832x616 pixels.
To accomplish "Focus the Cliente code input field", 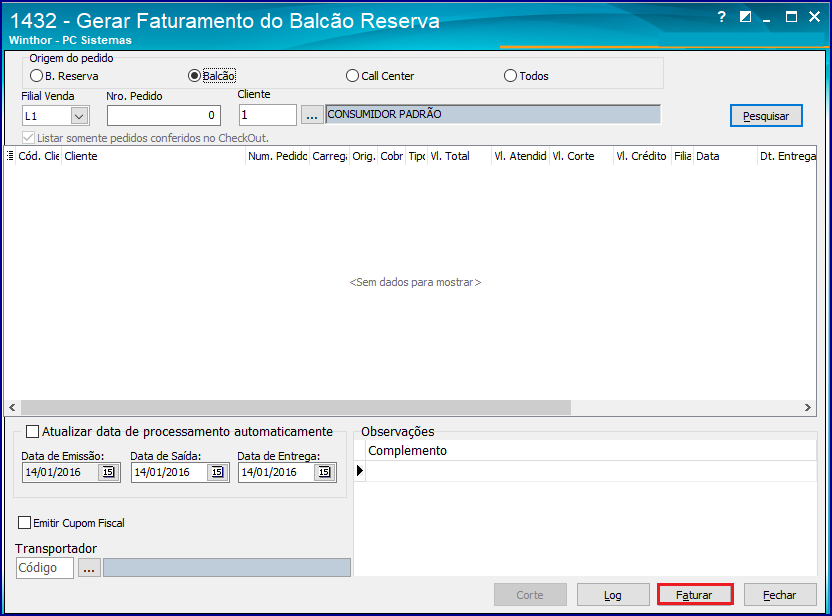I will pos(267,115).
